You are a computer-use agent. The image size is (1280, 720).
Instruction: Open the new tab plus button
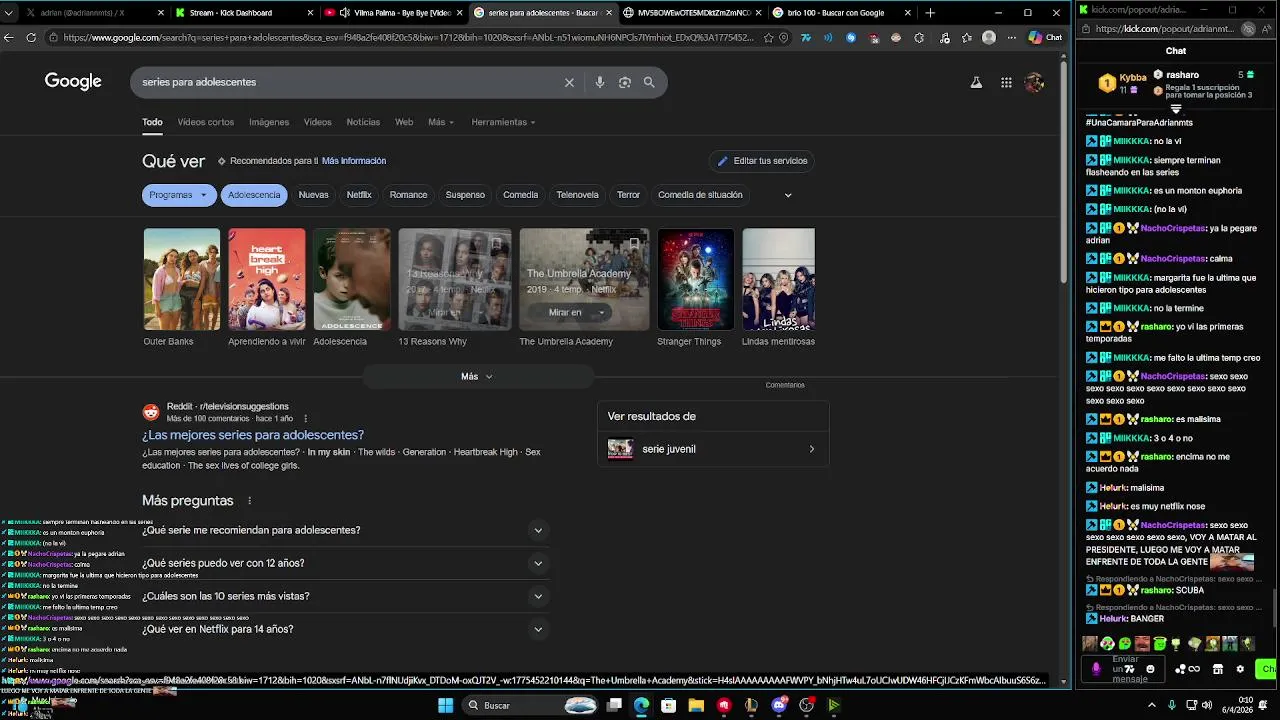(x=930, y=13)
